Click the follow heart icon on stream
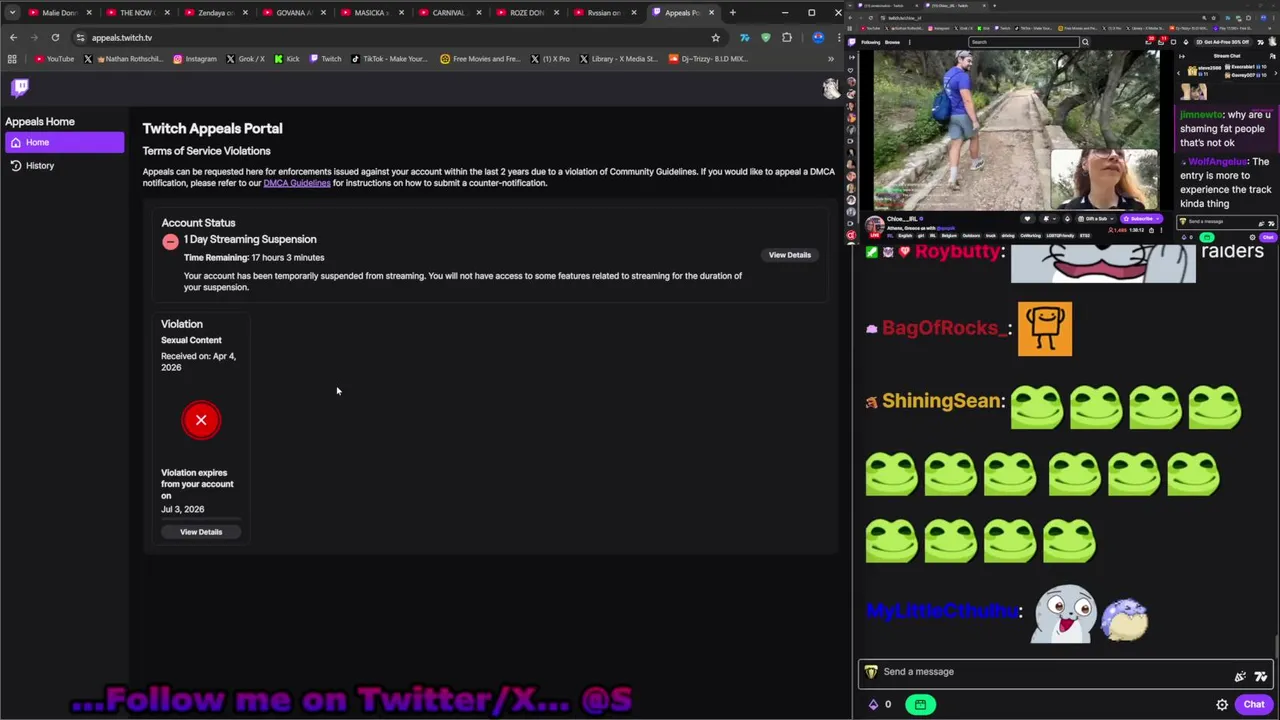 pos(1027,219)
